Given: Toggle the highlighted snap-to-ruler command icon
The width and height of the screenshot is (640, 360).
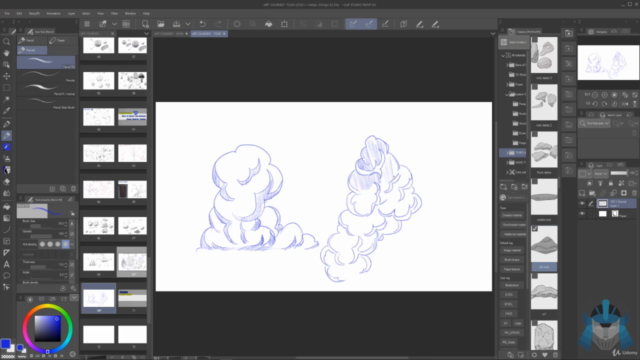Looking at the screenshot, I should (353, 24).
